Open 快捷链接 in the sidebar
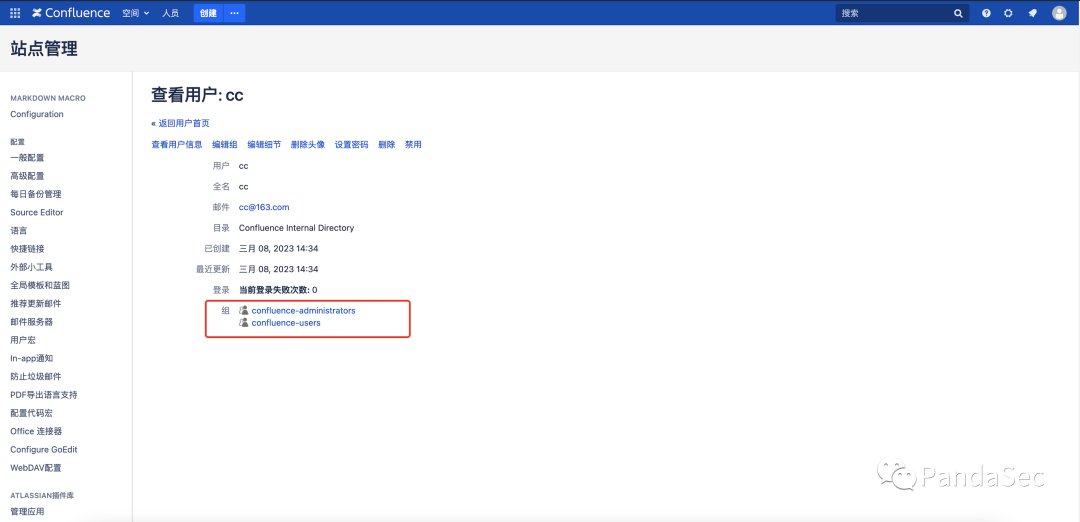1080x522 pixels. [x=28, y=249]
